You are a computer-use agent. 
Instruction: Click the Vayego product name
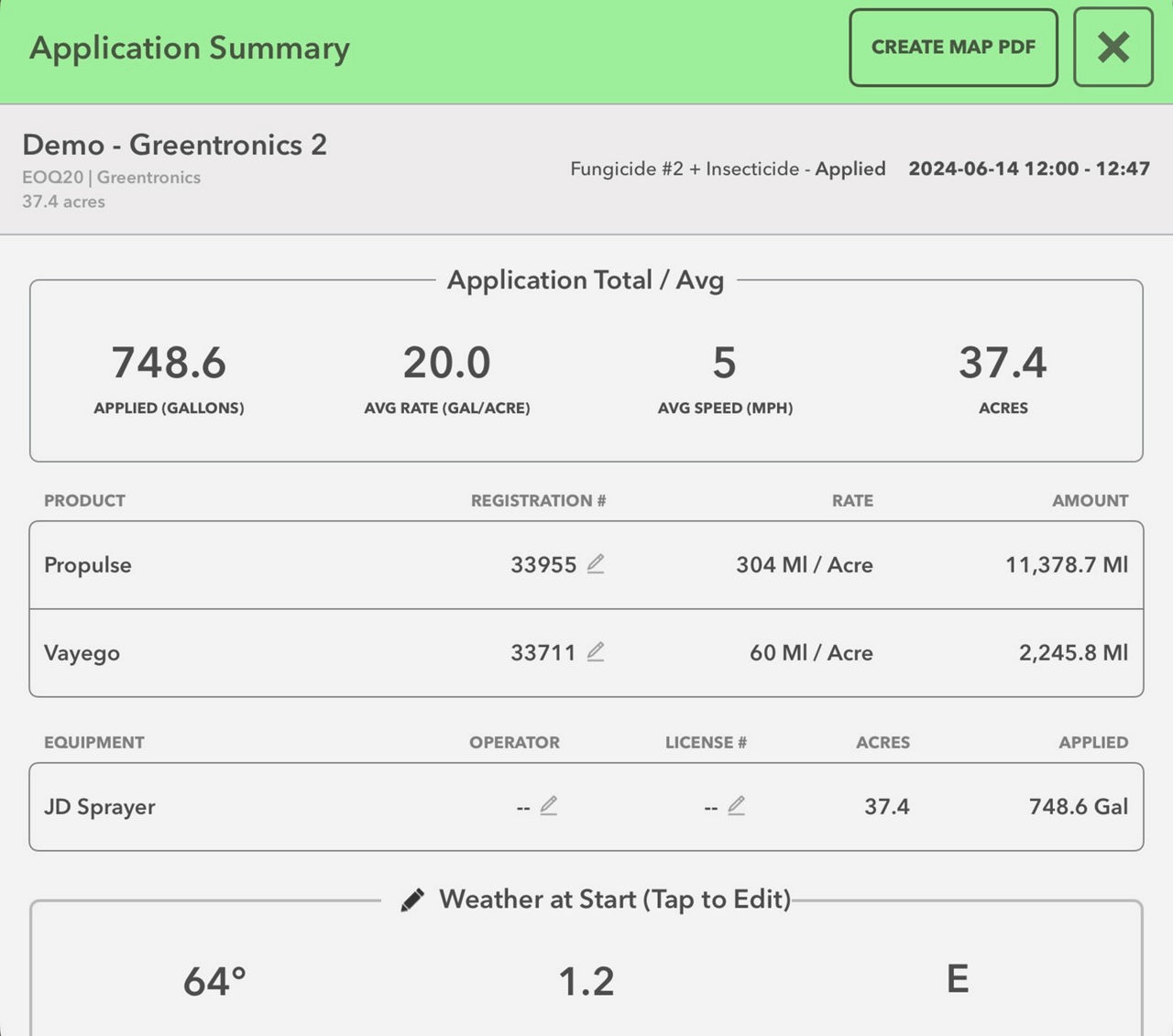(82, 653)
